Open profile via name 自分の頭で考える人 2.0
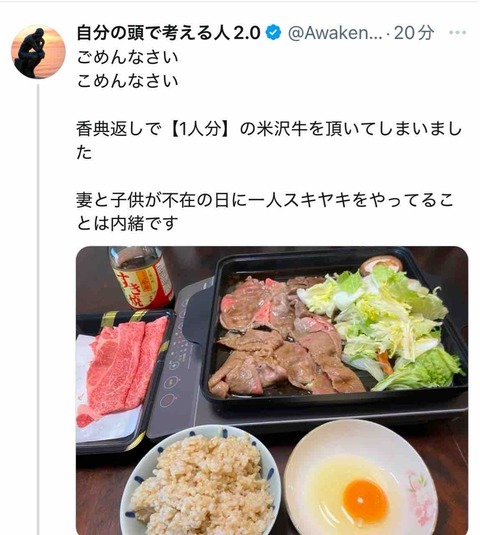 (x=168, y=33)
